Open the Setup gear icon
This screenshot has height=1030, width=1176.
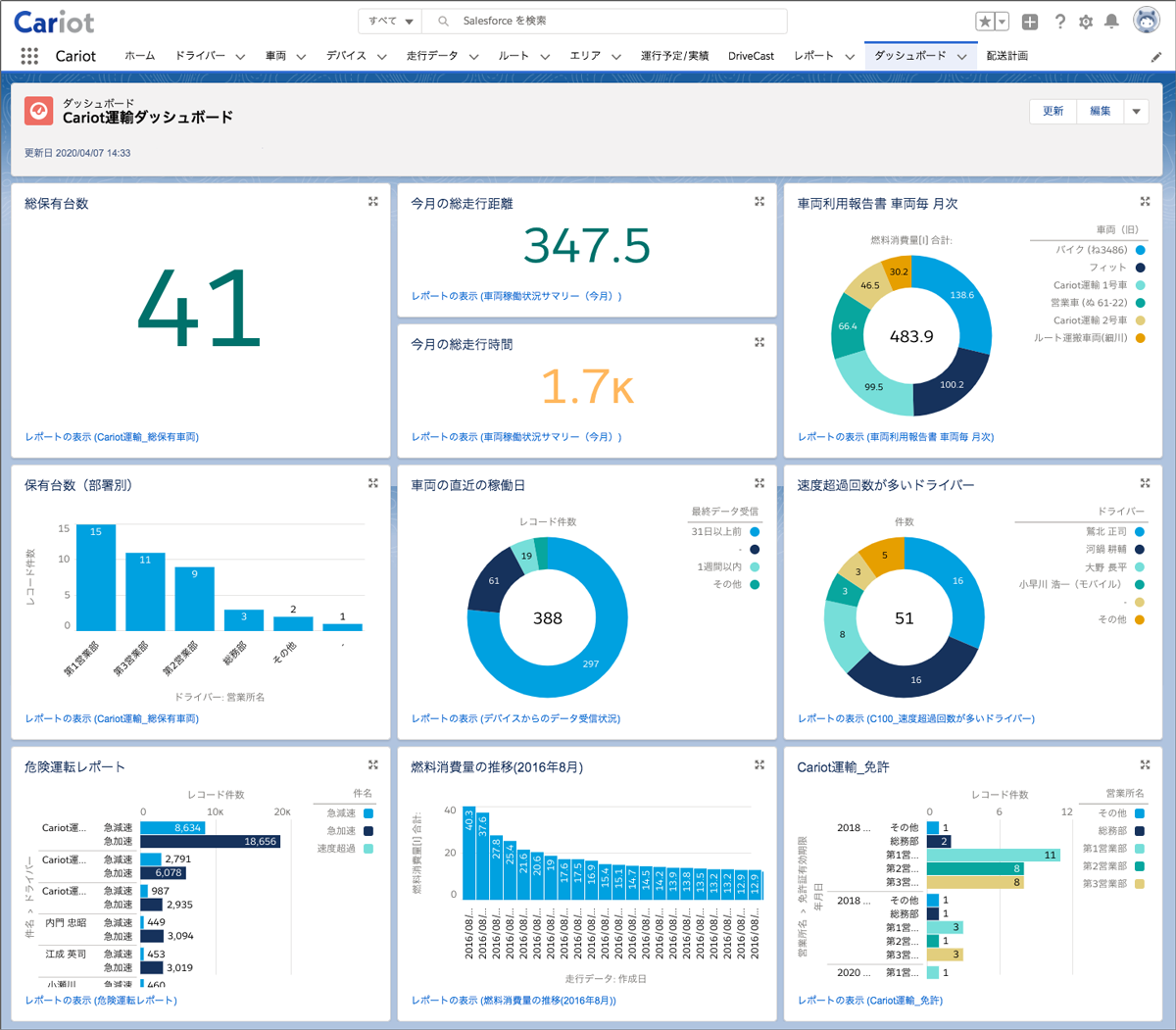pos(1086,22)
